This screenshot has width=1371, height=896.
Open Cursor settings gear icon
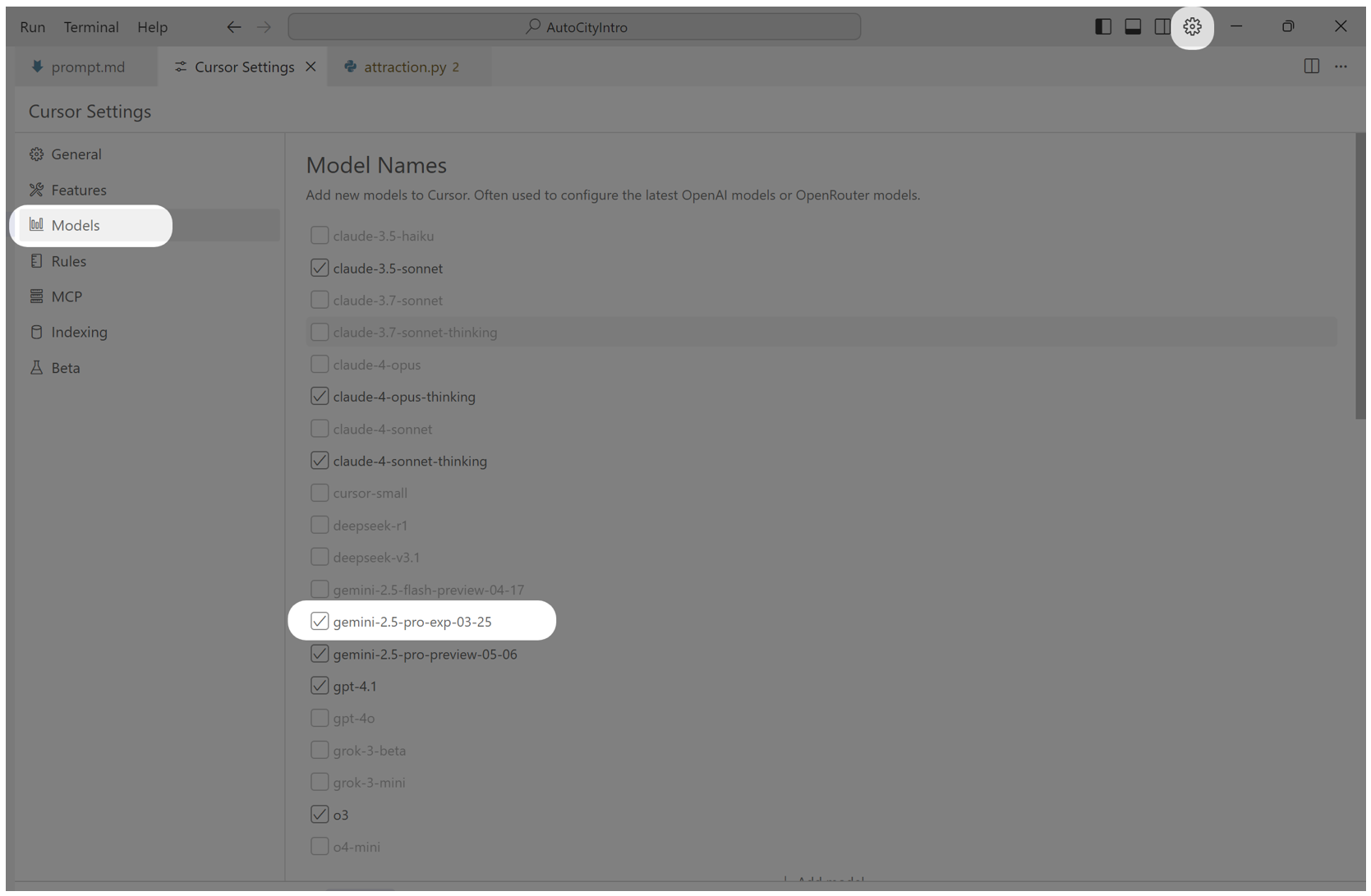point(1192,27)
